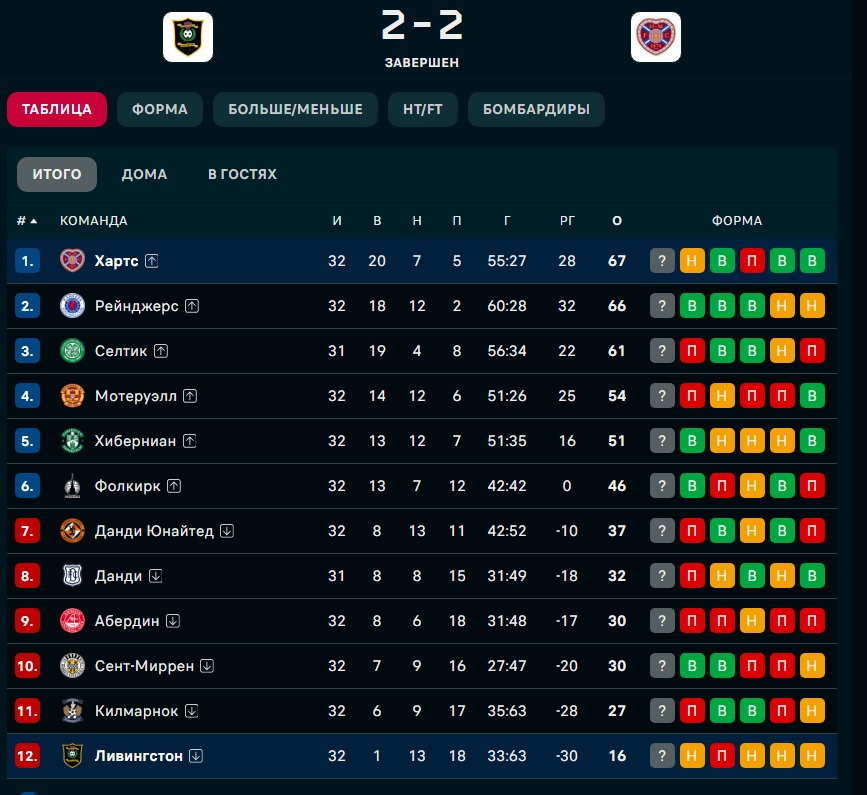867x795 pixels.
Task: Switch table to В ГОСТЯХ filter
Action: [x=242, y=174]
